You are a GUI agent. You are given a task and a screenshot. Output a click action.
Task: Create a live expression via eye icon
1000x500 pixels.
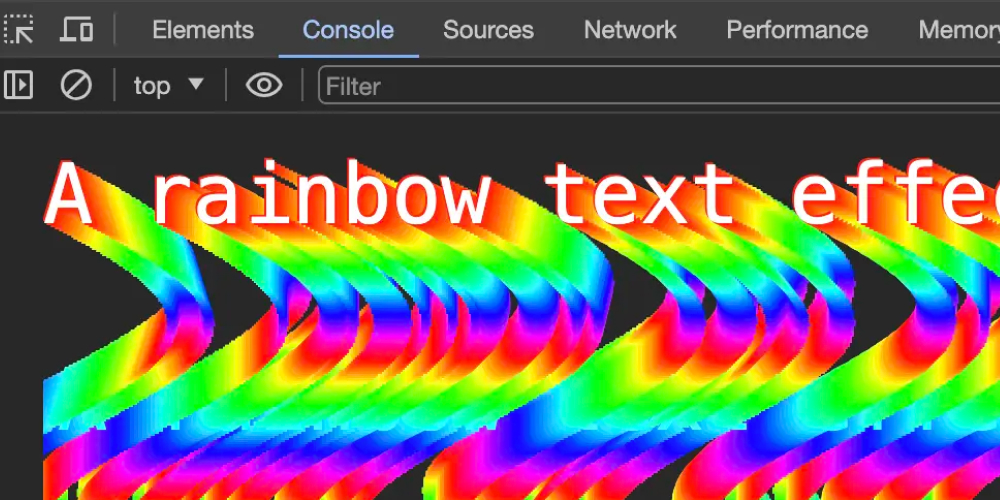coord(264,86)
